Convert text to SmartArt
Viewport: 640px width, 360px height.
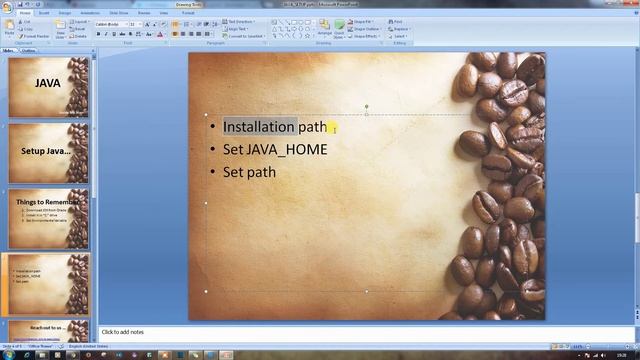243,36
